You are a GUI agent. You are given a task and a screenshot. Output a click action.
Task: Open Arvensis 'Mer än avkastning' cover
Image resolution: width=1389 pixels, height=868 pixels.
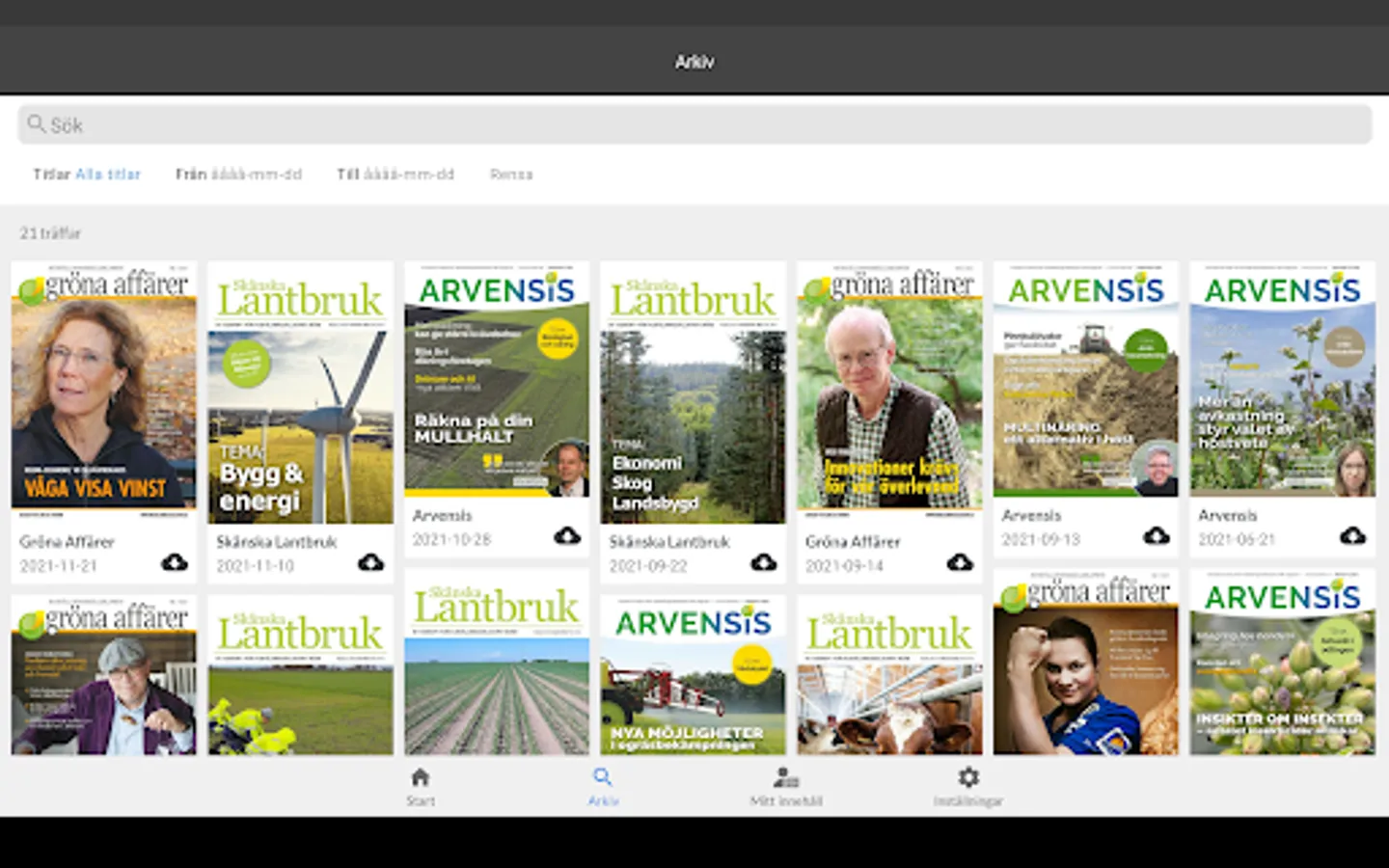tap(1283, 379)
